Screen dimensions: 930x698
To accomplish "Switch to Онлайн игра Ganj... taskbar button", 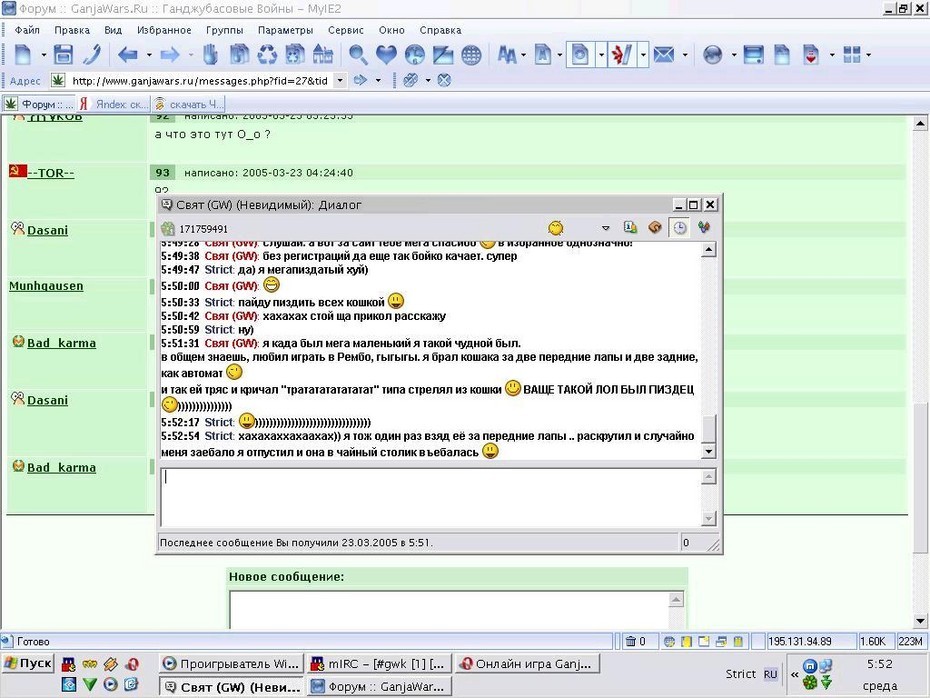I will coord(528,664).
